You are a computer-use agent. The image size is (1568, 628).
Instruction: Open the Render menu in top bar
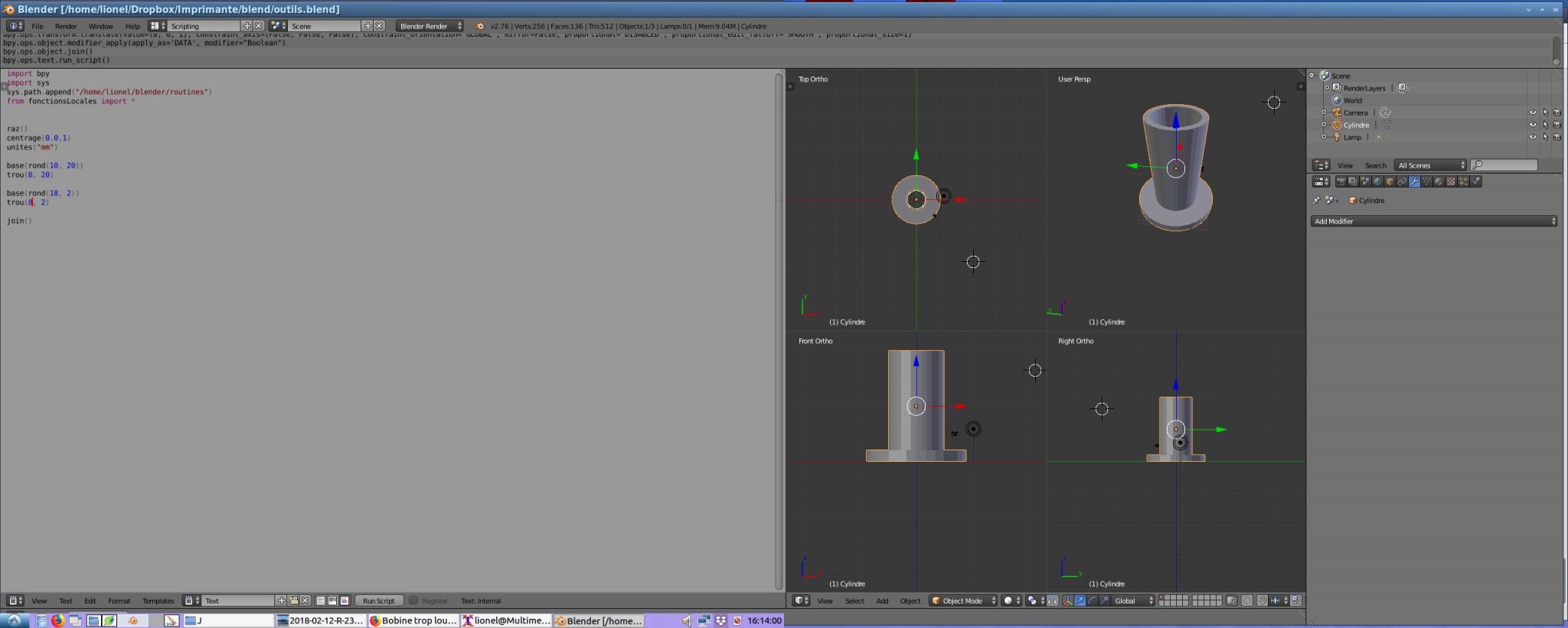point(66,26)
